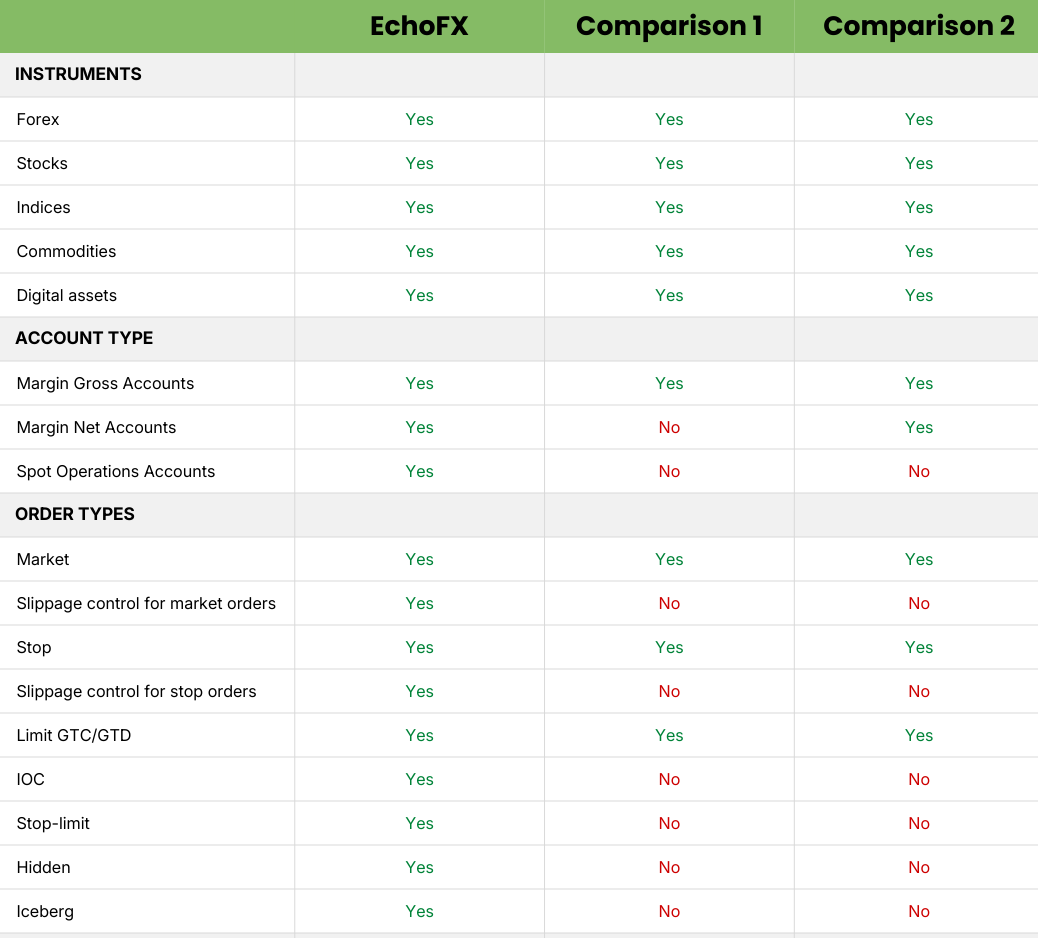Click EchoFX's Yes value for Hidden orders
Screen dimensions: 1038x938
pyautogui.click(x=419, y=867)
